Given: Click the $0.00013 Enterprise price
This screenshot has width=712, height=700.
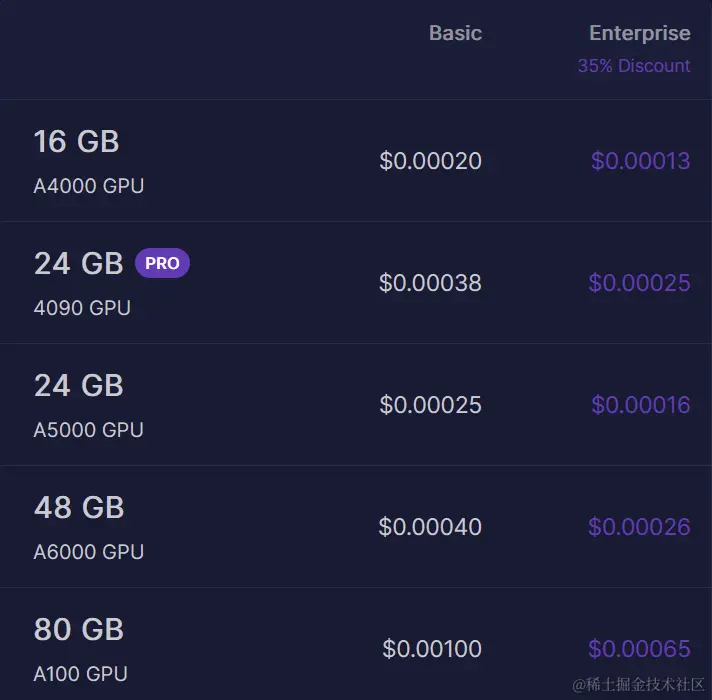Looking at the screenshot, I should click(x=641, y=161).
